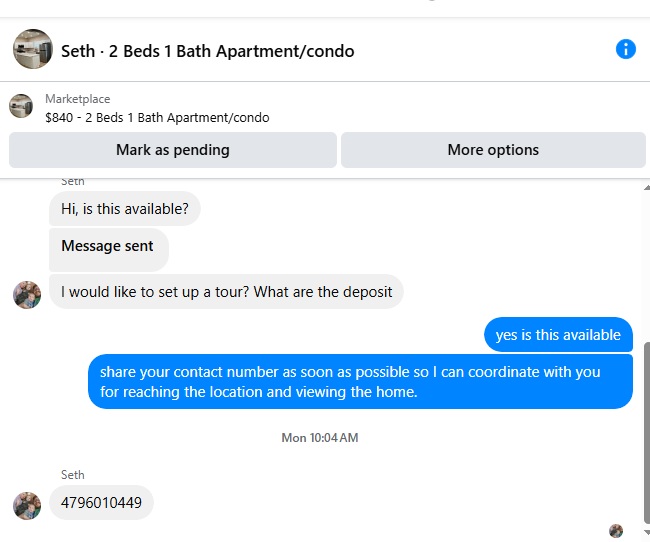Click the scrollbar down arrow
This screenshot has width=650, height=542.
pos(646,533)
